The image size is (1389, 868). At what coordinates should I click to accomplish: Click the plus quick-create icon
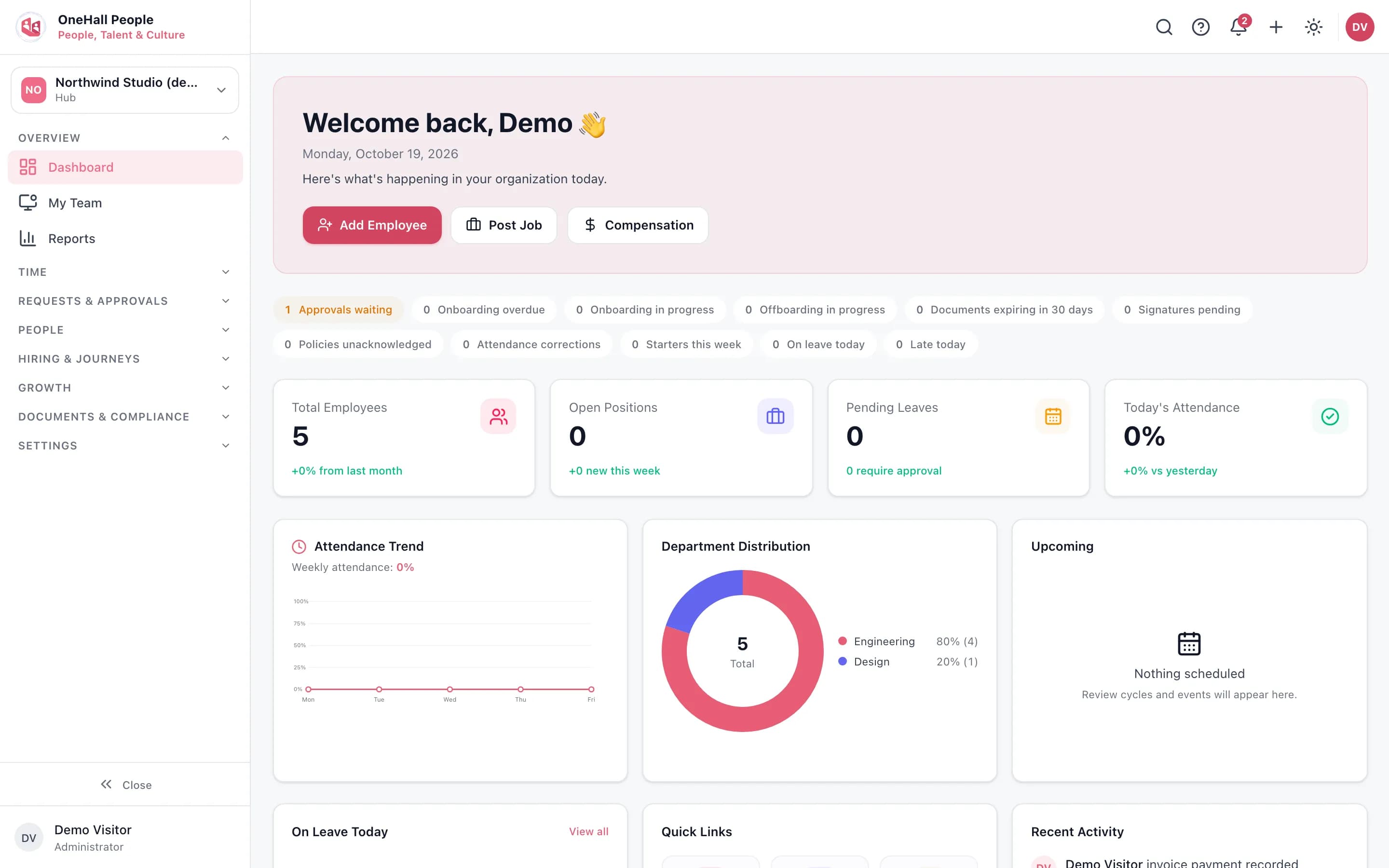(1275, 27)
